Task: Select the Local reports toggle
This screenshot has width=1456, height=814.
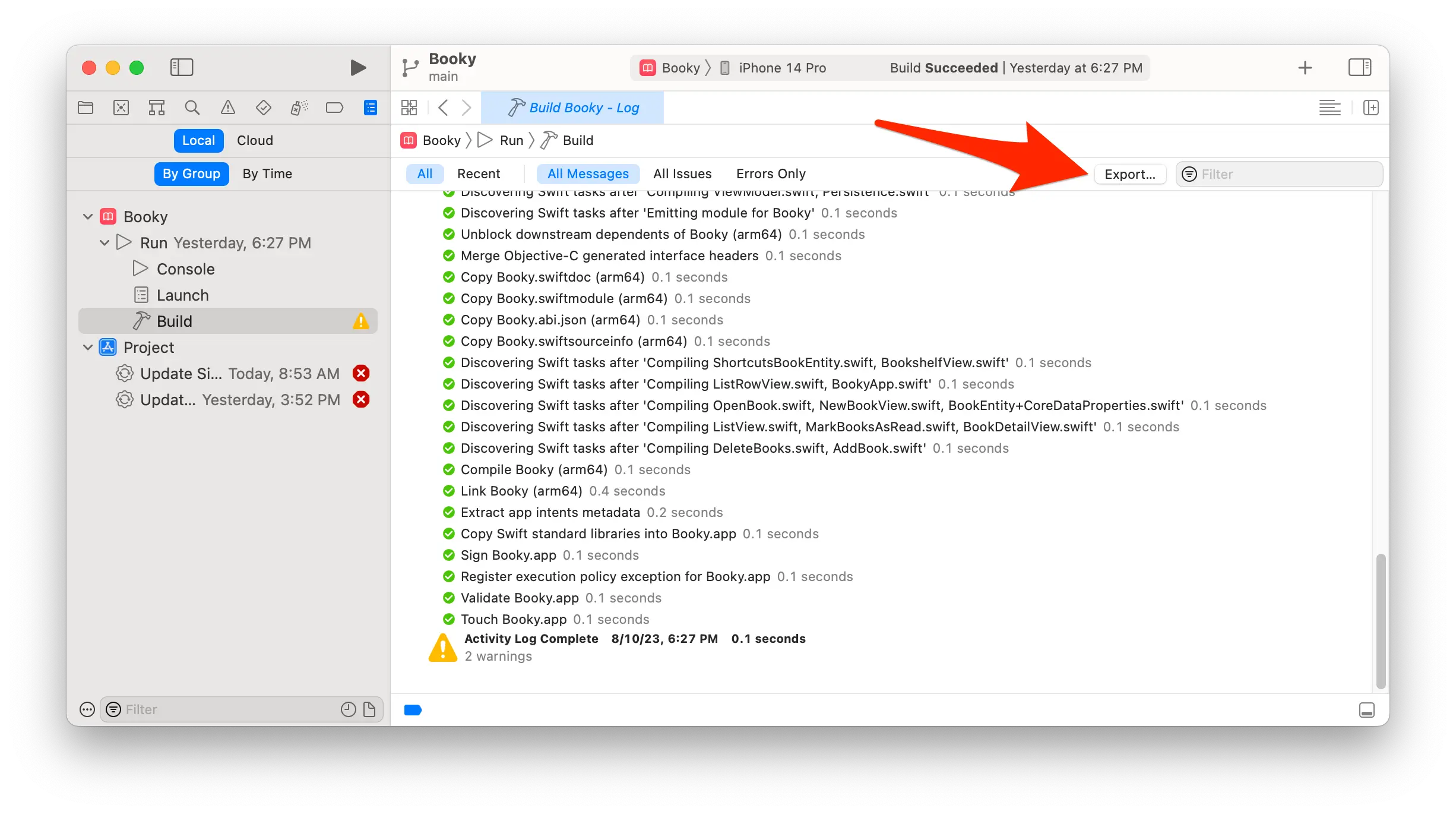Action: click(x=198, y=140)
